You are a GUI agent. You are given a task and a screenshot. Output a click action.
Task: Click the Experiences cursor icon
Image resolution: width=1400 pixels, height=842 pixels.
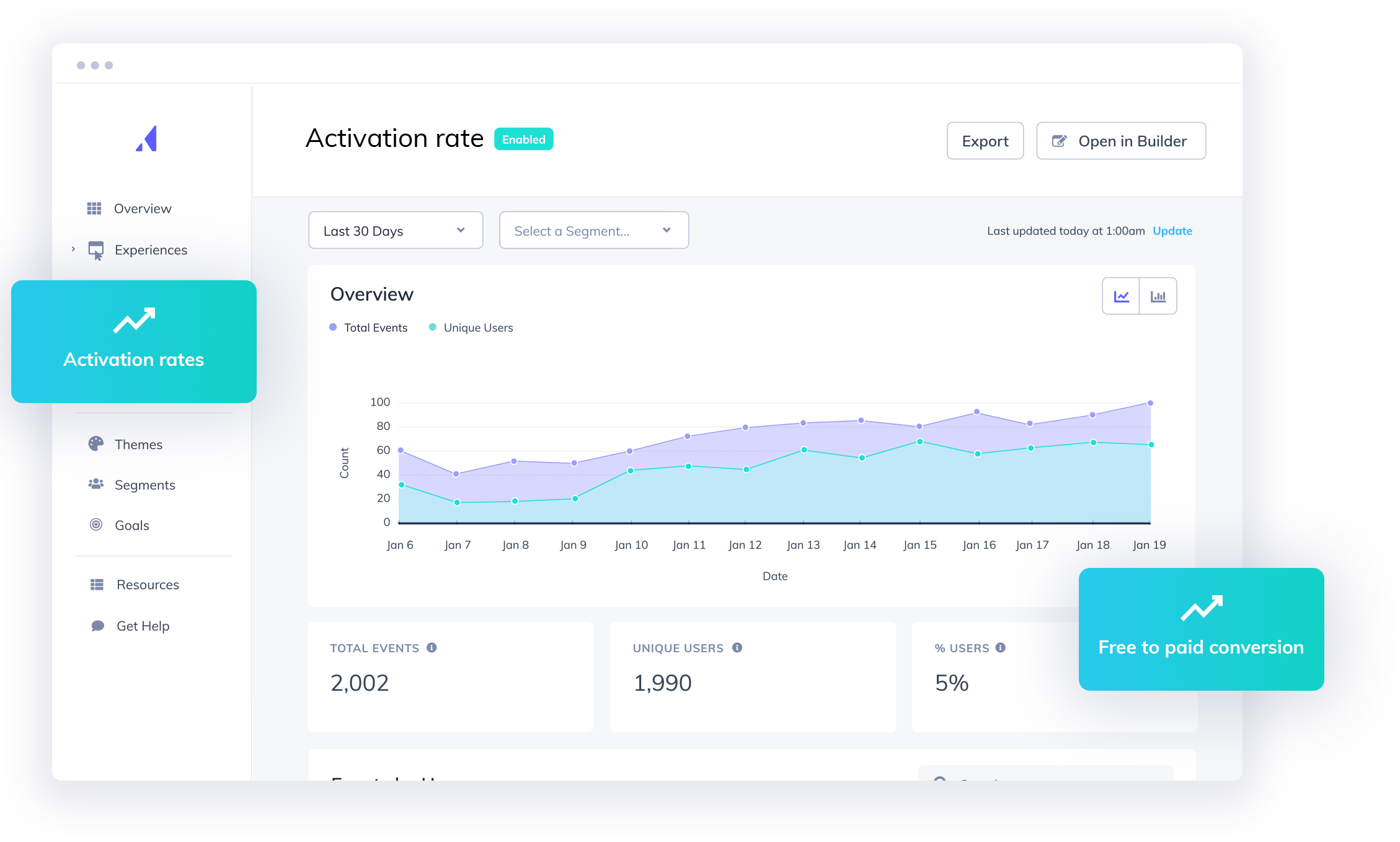click(x=96, y=250)
